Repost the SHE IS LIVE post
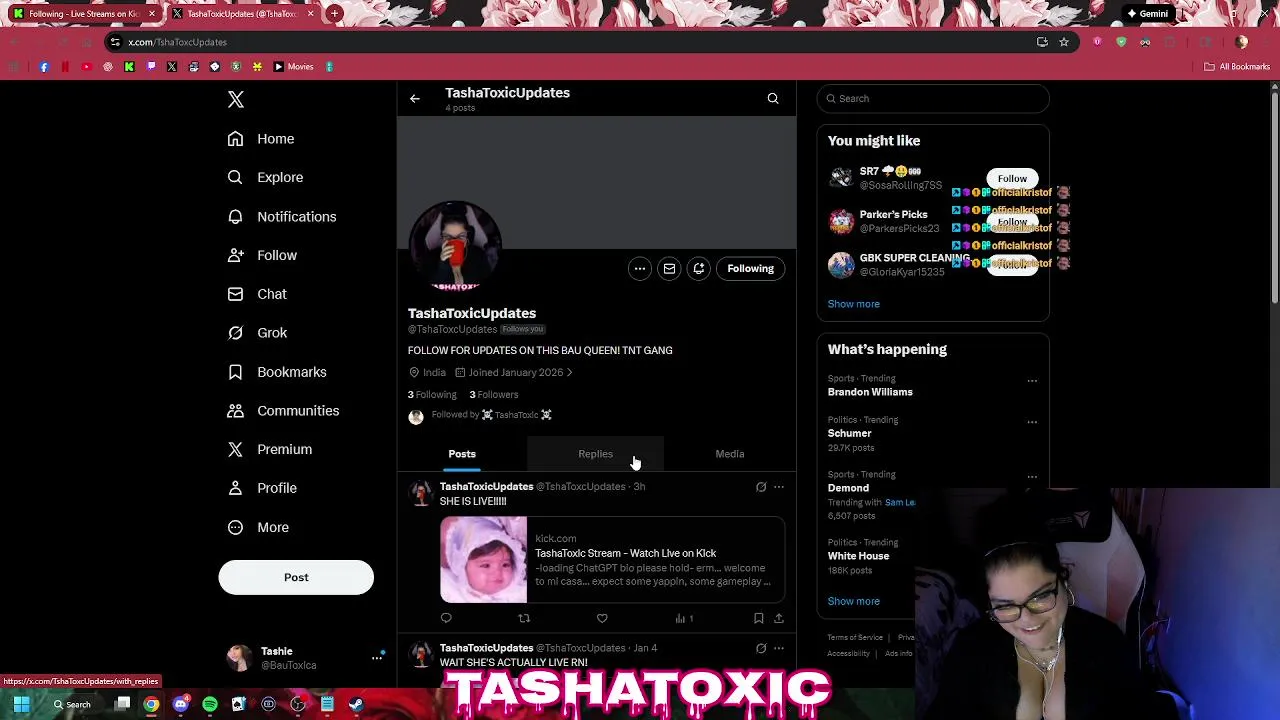The width and height of the screenshot is (1280, 720). (524, 618)
